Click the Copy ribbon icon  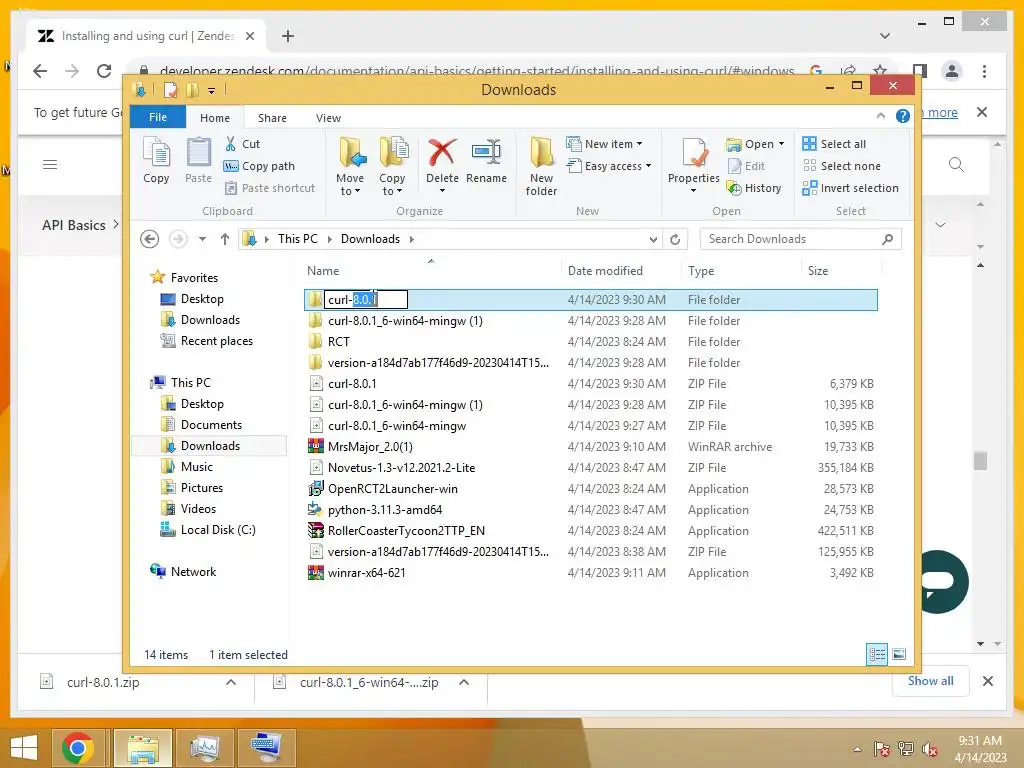pos(156,160)
